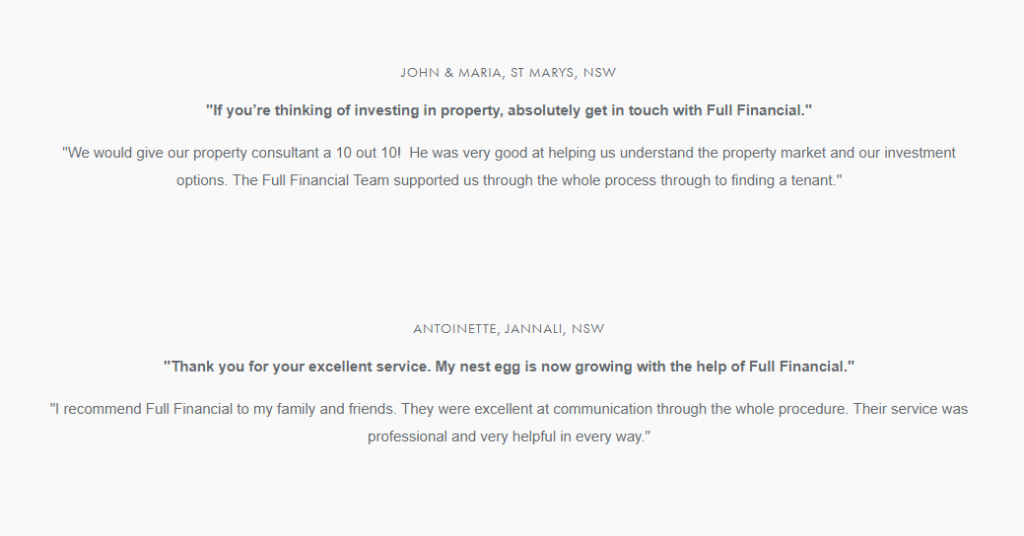Click the John & Maria, St Marys heading
The height and width of the screenshot is (536, 1024).
coord(508,72)
